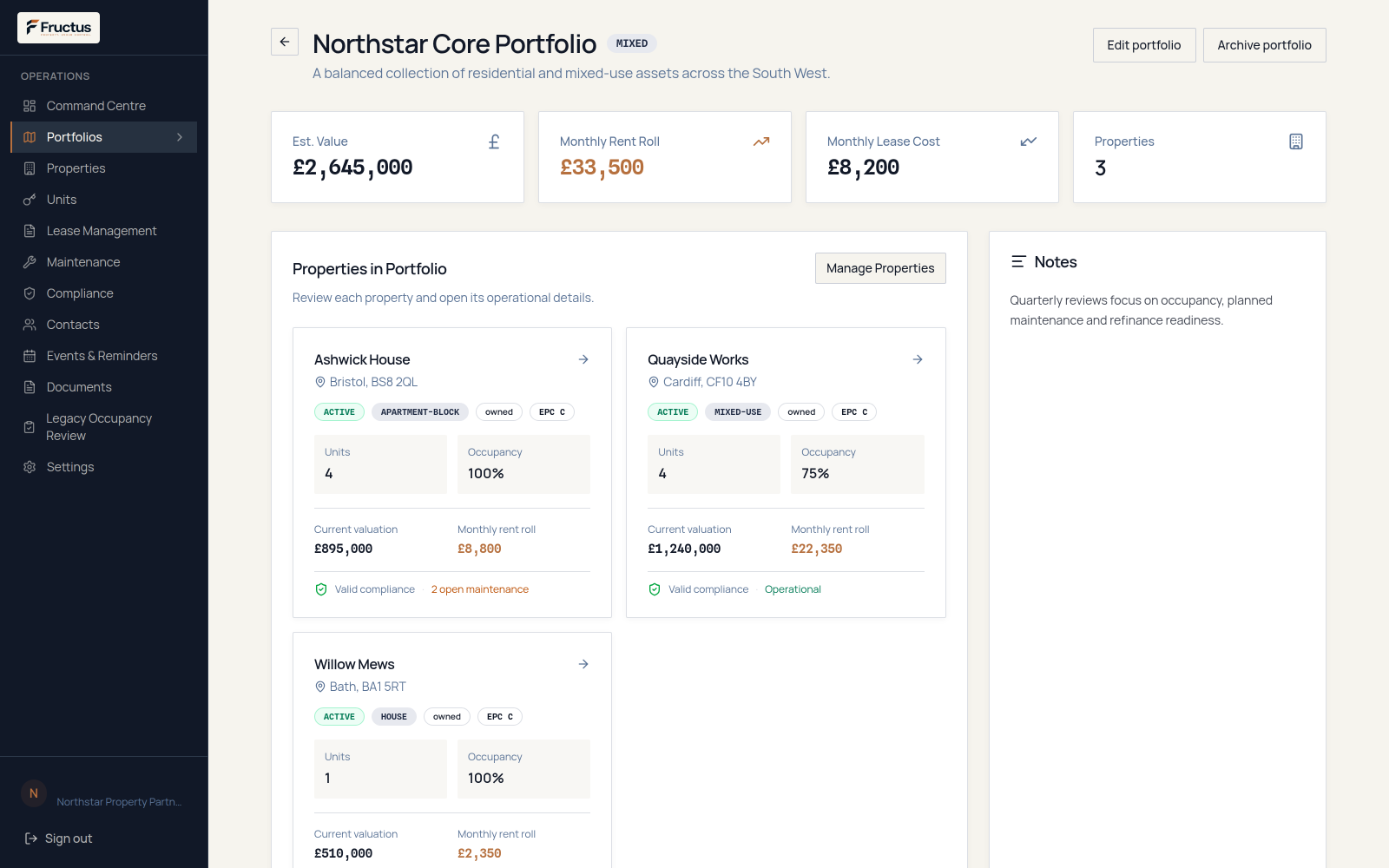
Task: Click the Events & Reminders calendar icon
Action: 30,356
